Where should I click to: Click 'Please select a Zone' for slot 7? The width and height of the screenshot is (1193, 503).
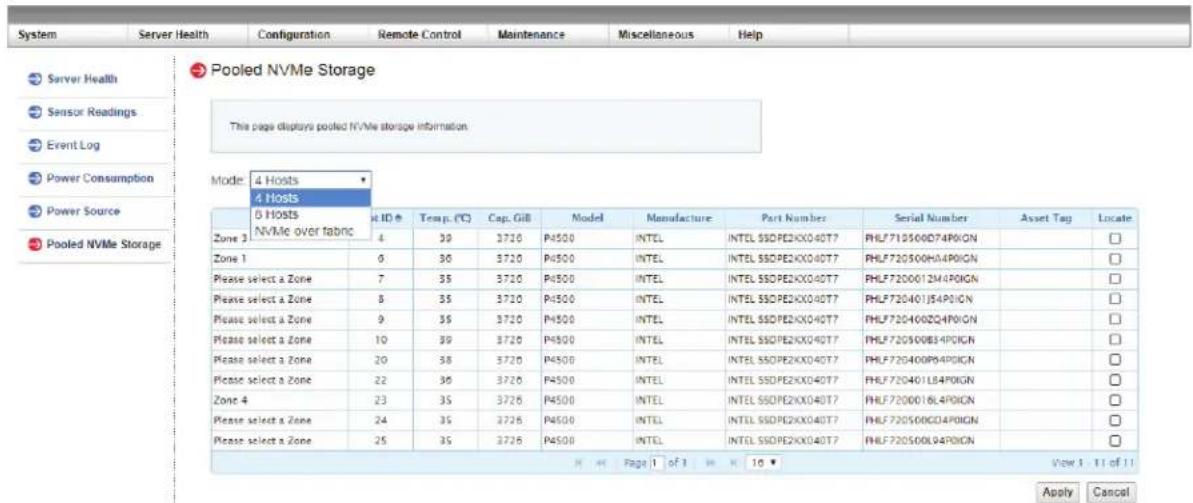click(x=280, y=279)
